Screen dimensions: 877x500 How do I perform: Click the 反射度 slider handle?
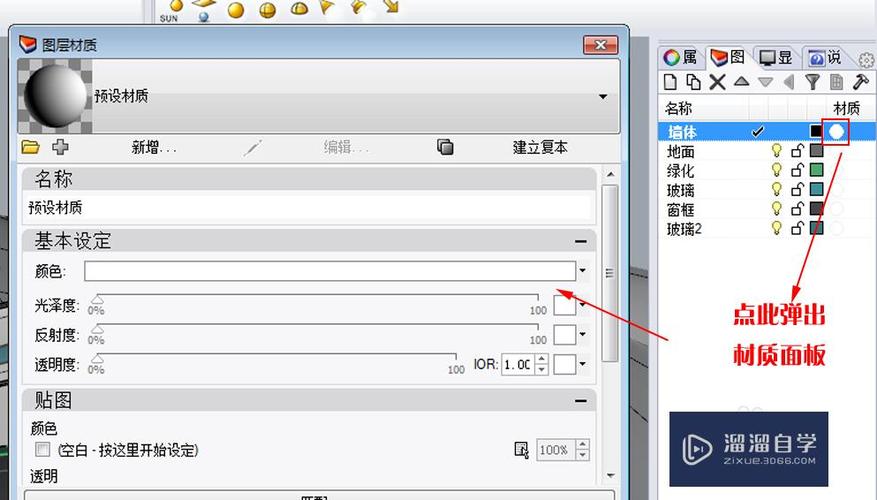(98, 328)
